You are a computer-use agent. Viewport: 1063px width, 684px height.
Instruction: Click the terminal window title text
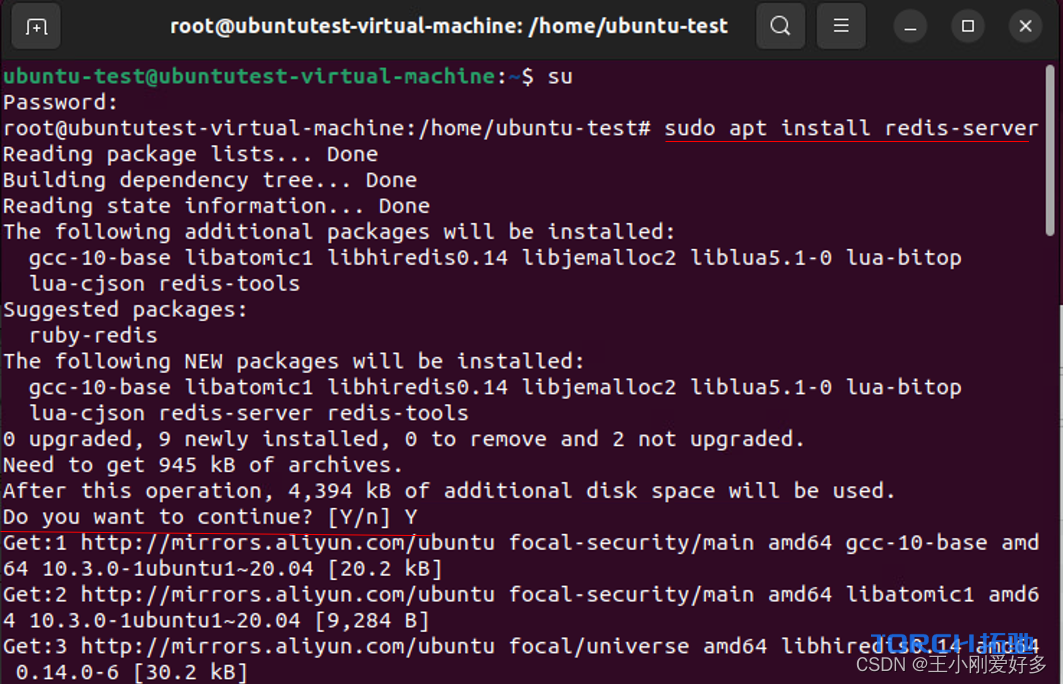pyautogui.click(x=449, y=26)
